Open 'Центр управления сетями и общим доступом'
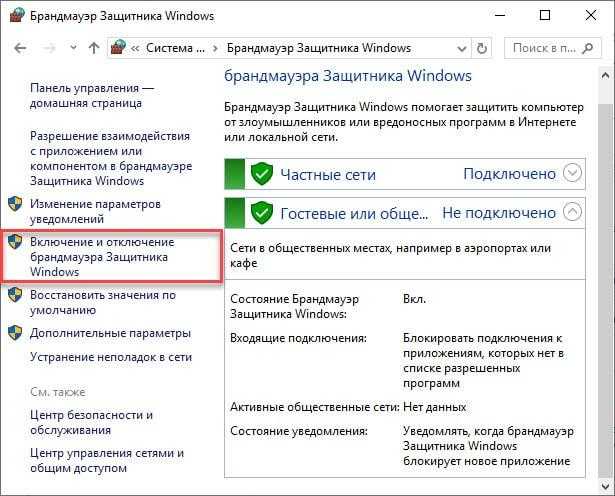This screenshot has width=615, height=496. click(x=107, y=460)
